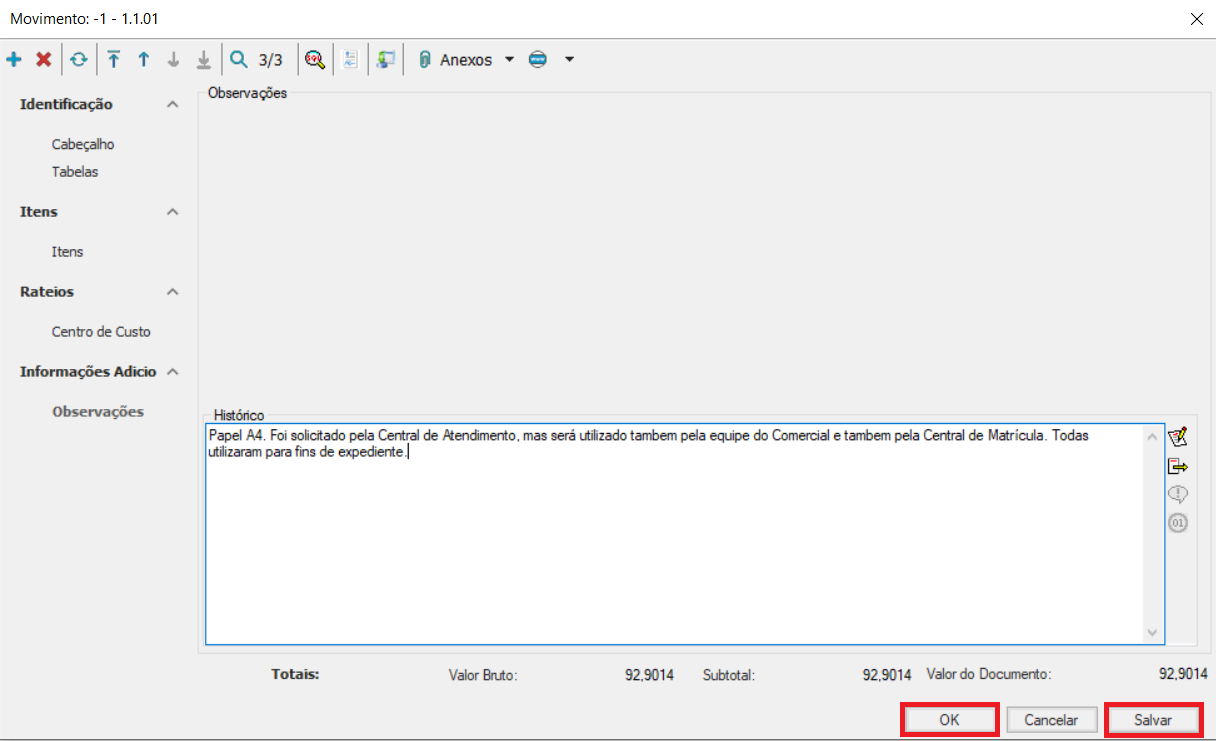
Task: Click the red X delete icon
Action: coord(44,60)
